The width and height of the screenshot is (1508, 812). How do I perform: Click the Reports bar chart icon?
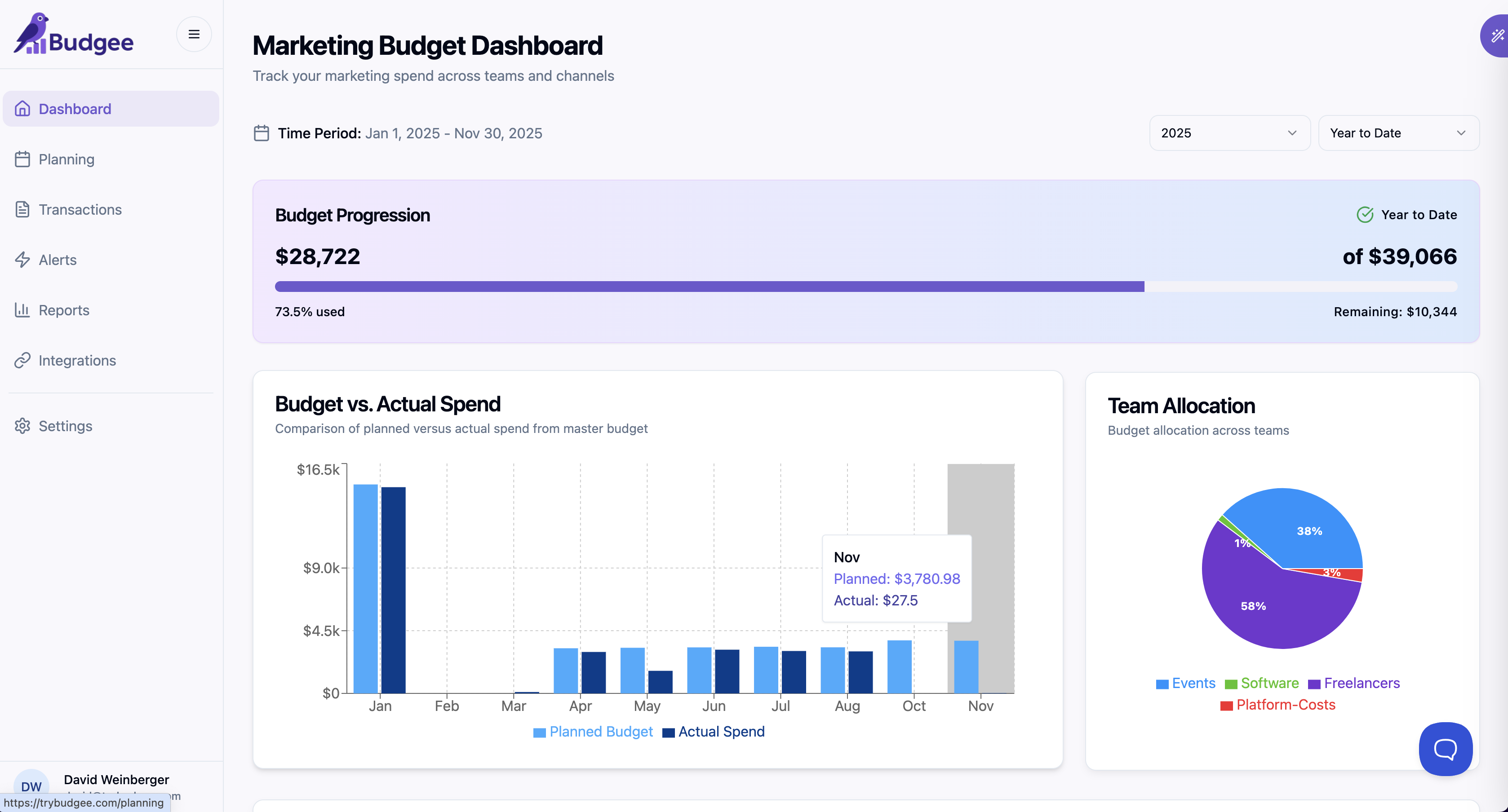pos(22,310)
